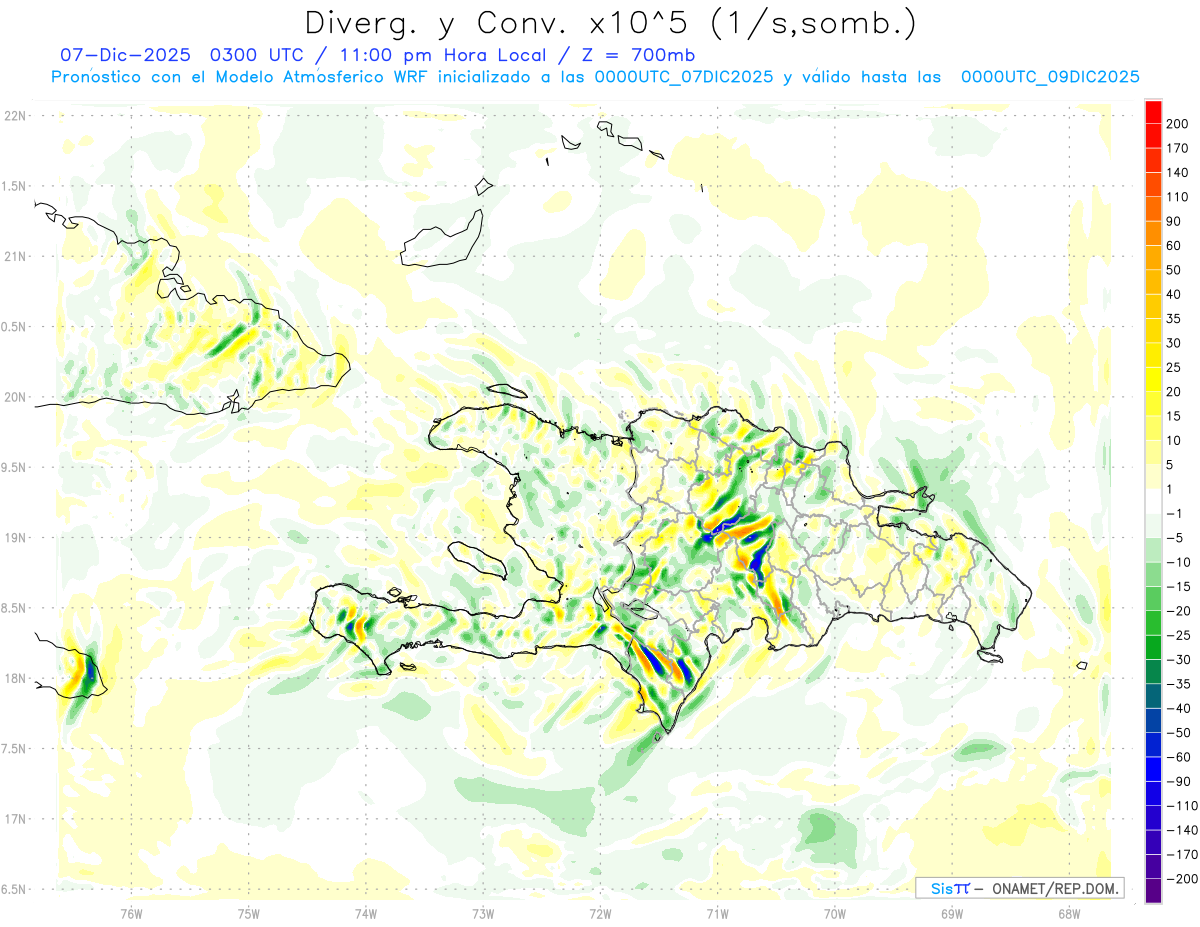Click the '-35' value on the color scale
This screenshot has height=927, width=1200.
(x=1178, y=684)
